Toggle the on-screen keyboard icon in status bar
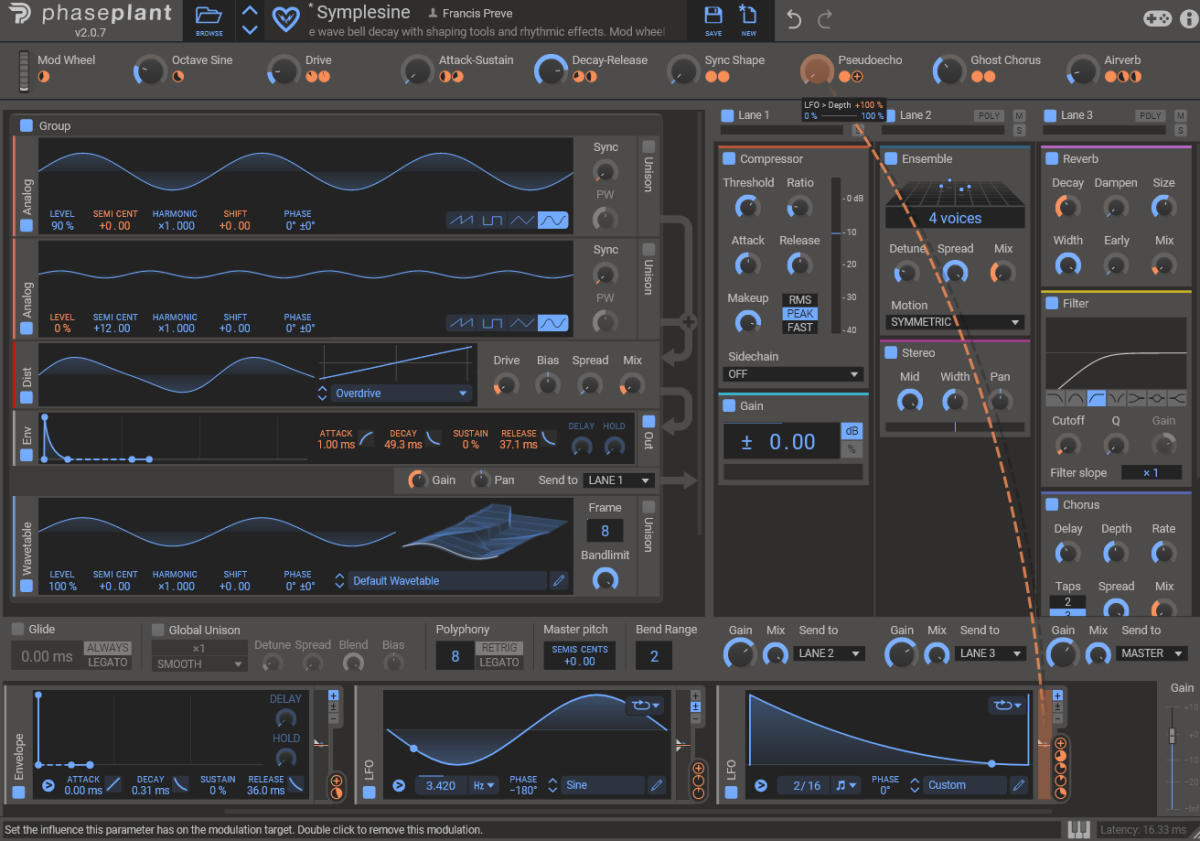This screenshot has width=1200, height=841. (x=1078, y=829)
